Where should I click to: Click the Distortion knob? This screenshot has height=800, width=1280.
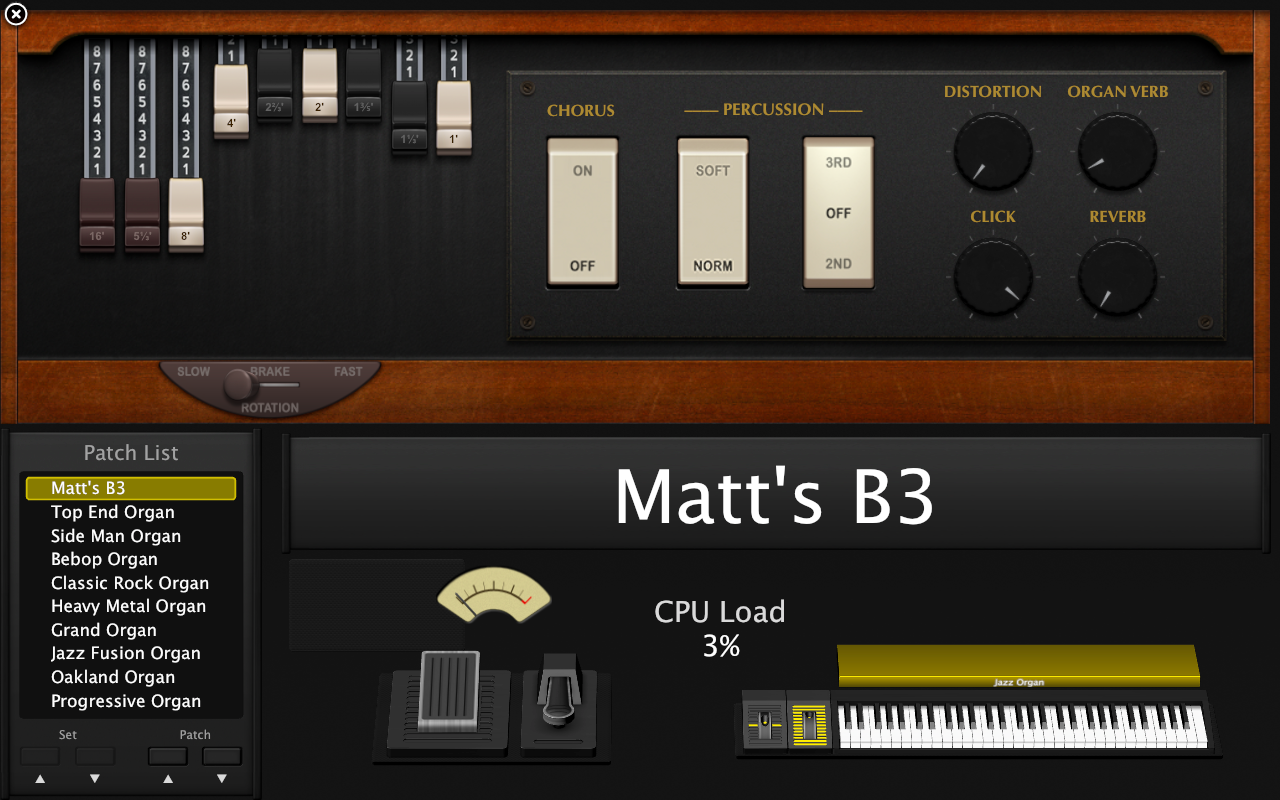(992, 152)
